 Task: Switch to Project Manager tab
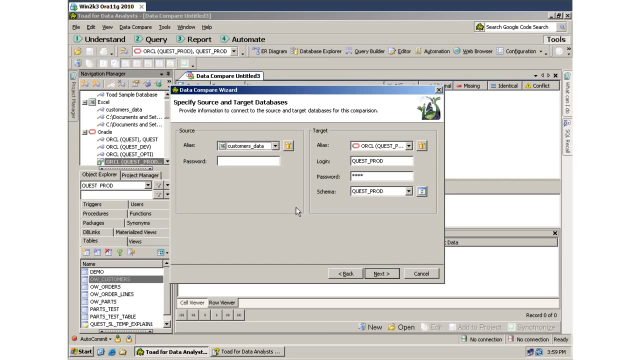140,175
